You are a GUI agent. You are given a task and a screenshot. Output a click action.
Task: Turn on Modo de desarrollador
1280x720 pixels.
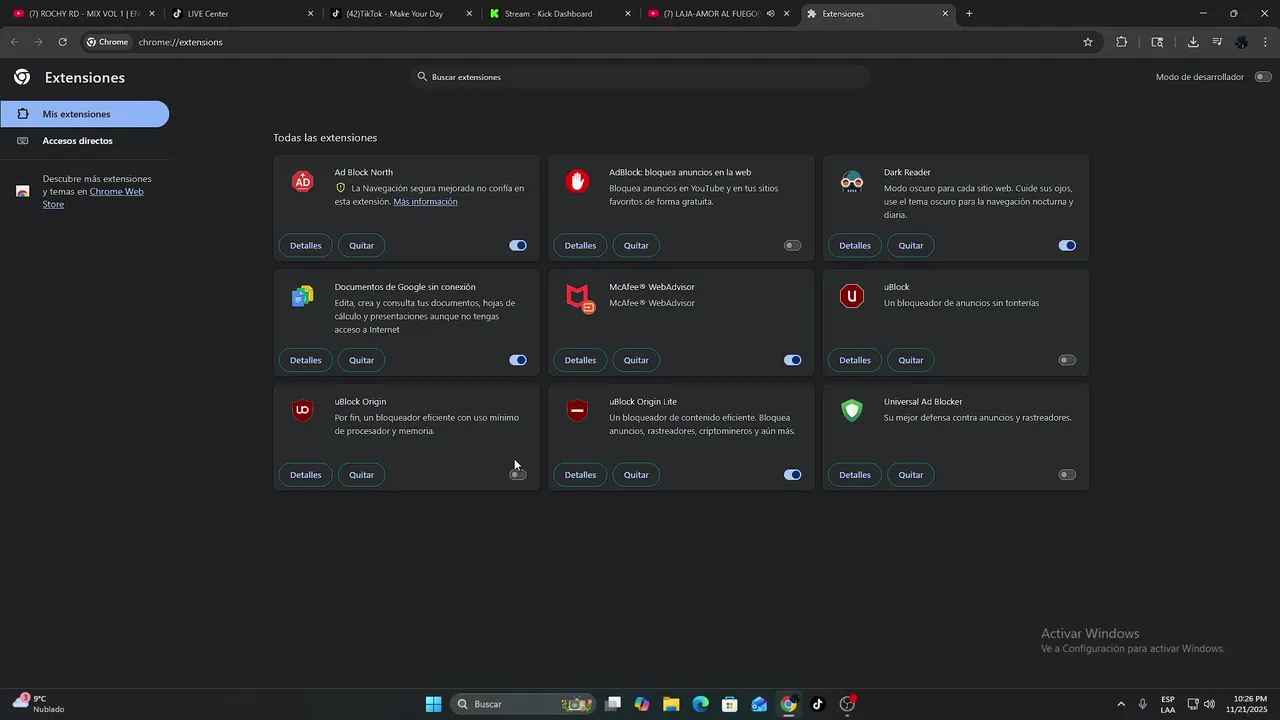pyautogui.click(x=1263, y=77)
